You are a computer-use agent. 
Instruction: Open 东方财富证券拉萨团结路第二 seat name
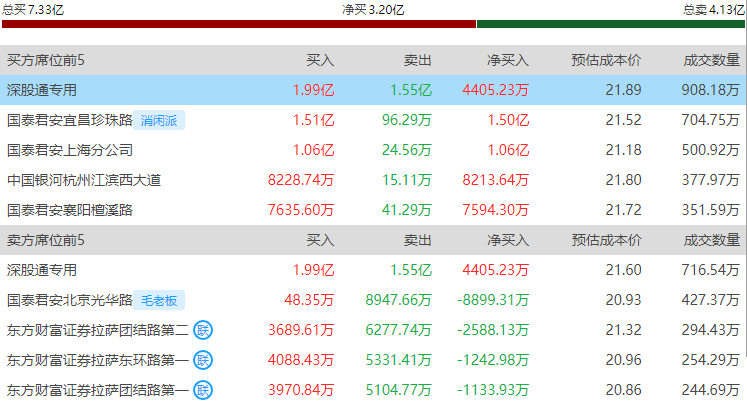(x=98, y=330)
